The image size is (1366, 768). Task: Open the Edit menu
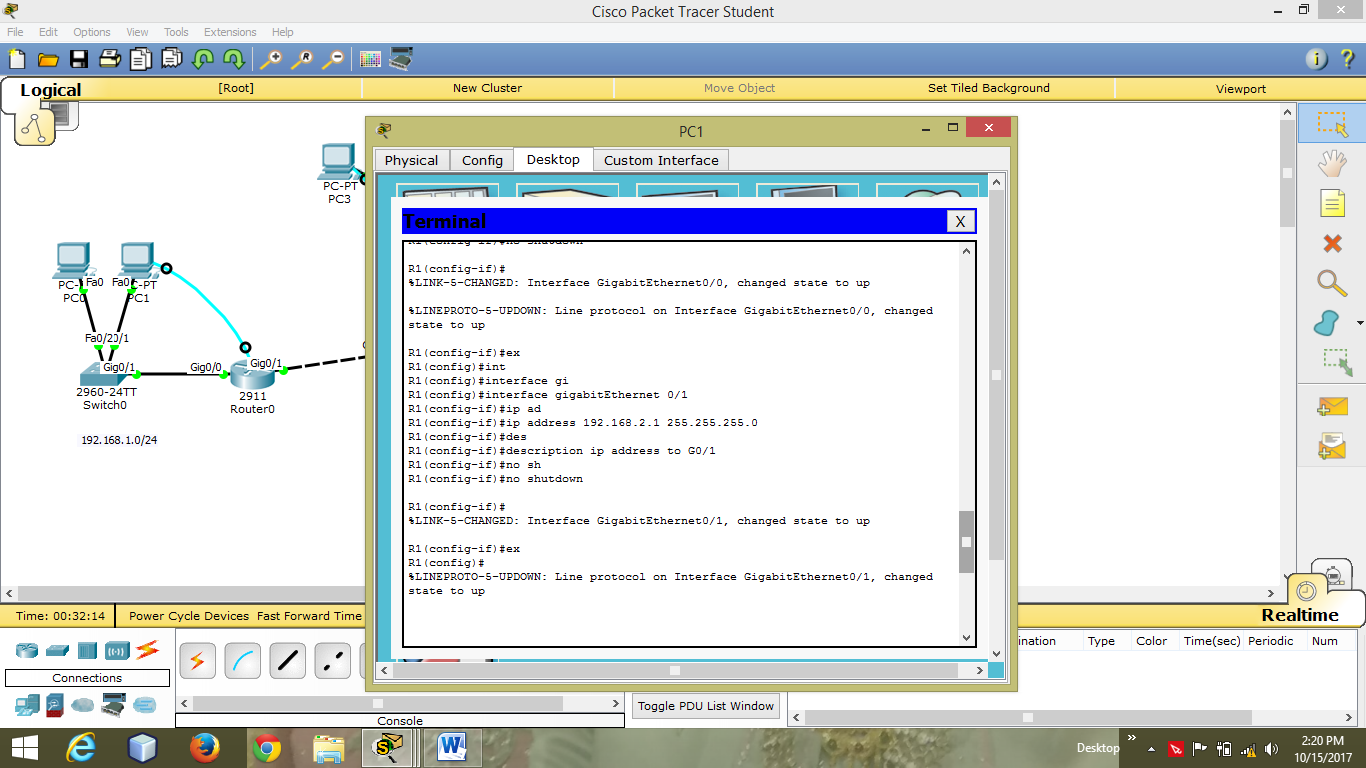pyautogui.click(x=48, y=32)
